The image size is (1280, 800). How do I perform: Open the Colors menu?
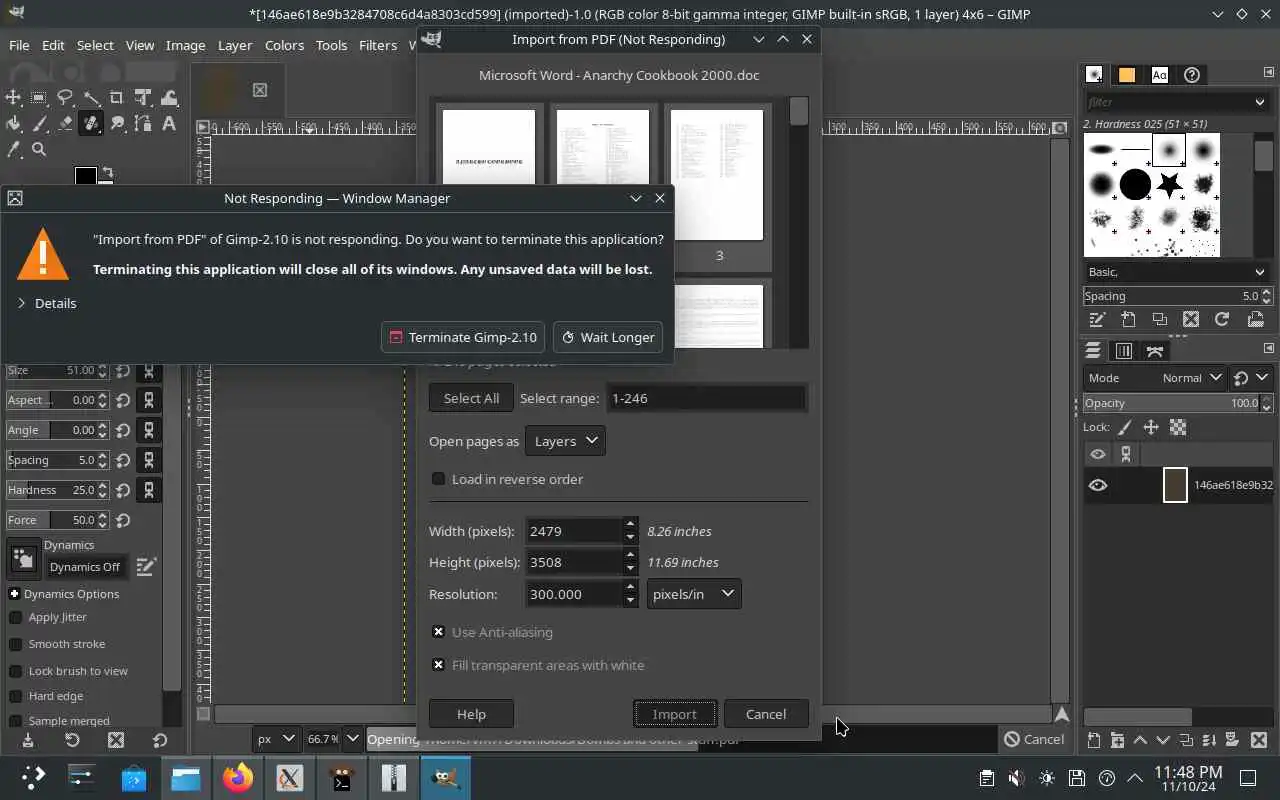pyautogui.click(x=284, y=45)
